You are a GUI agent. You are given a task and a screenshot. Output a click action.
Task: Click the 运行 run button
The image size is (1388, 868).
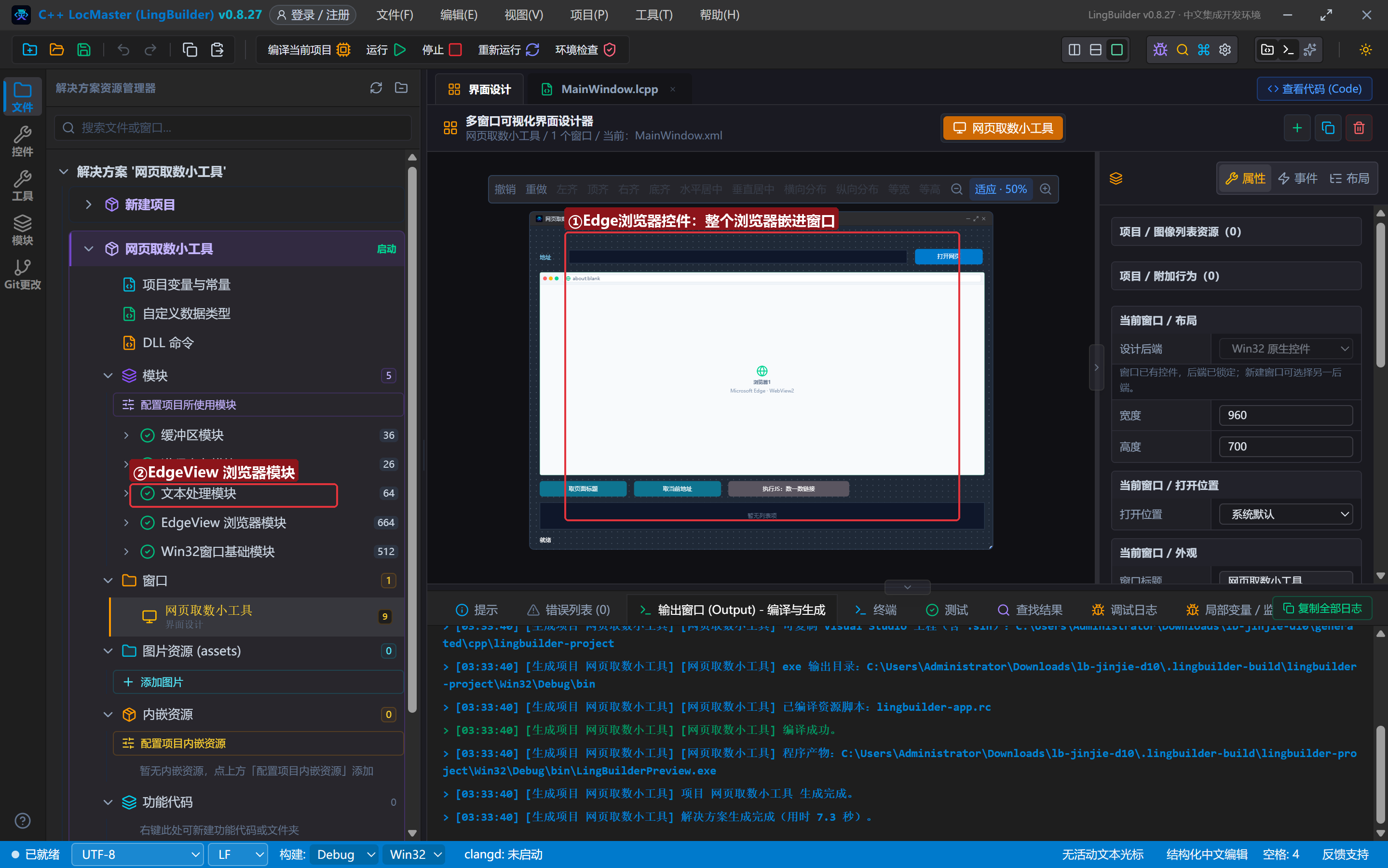point(386,50)
